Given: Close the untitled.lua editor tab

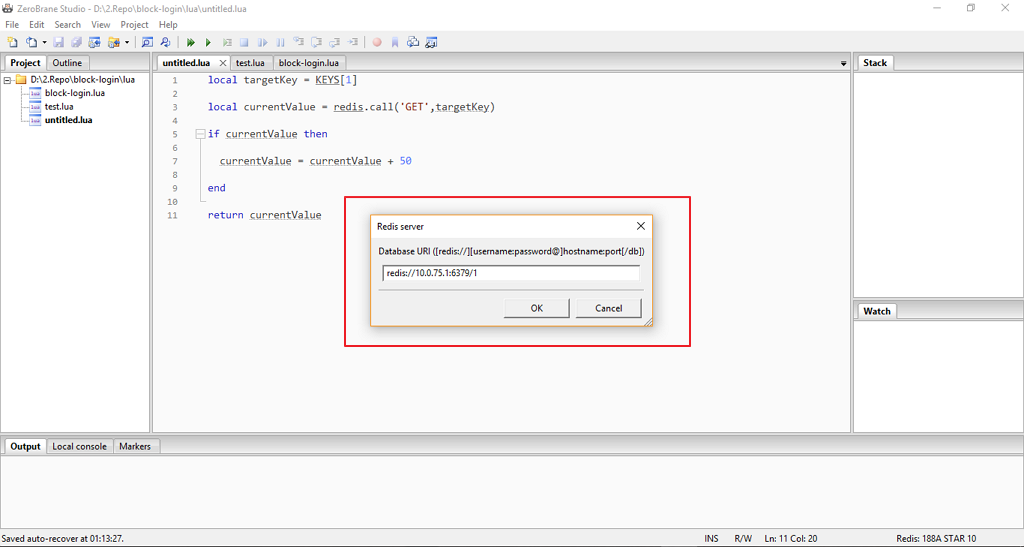Looking at the screenshot, I should point(222,63).
